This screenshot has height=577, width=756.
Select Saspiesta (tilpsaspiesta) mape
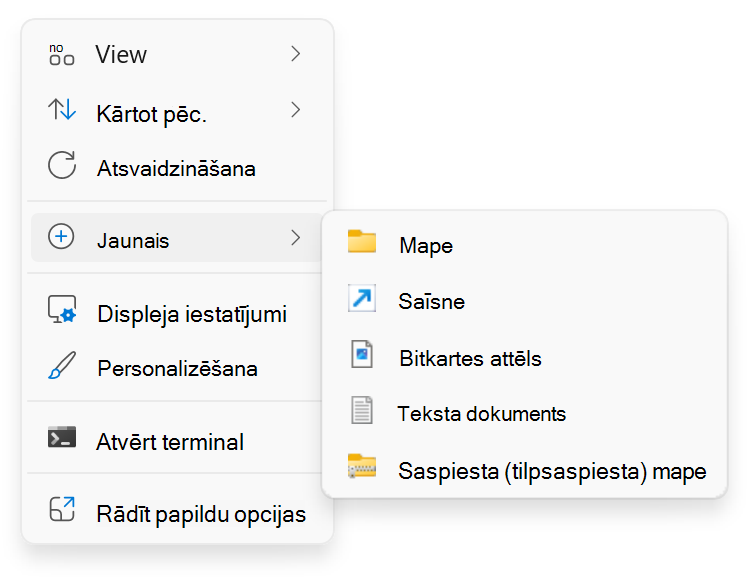coord(525,470)
